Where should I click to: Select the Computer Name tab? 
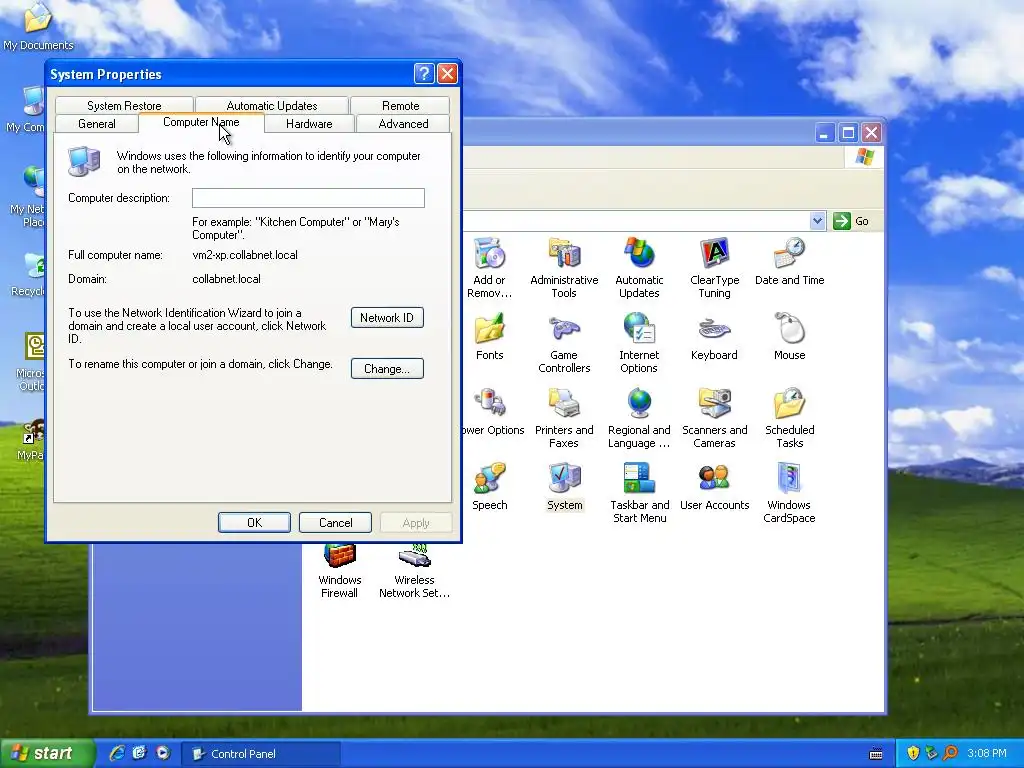click(x=201, y=122)
